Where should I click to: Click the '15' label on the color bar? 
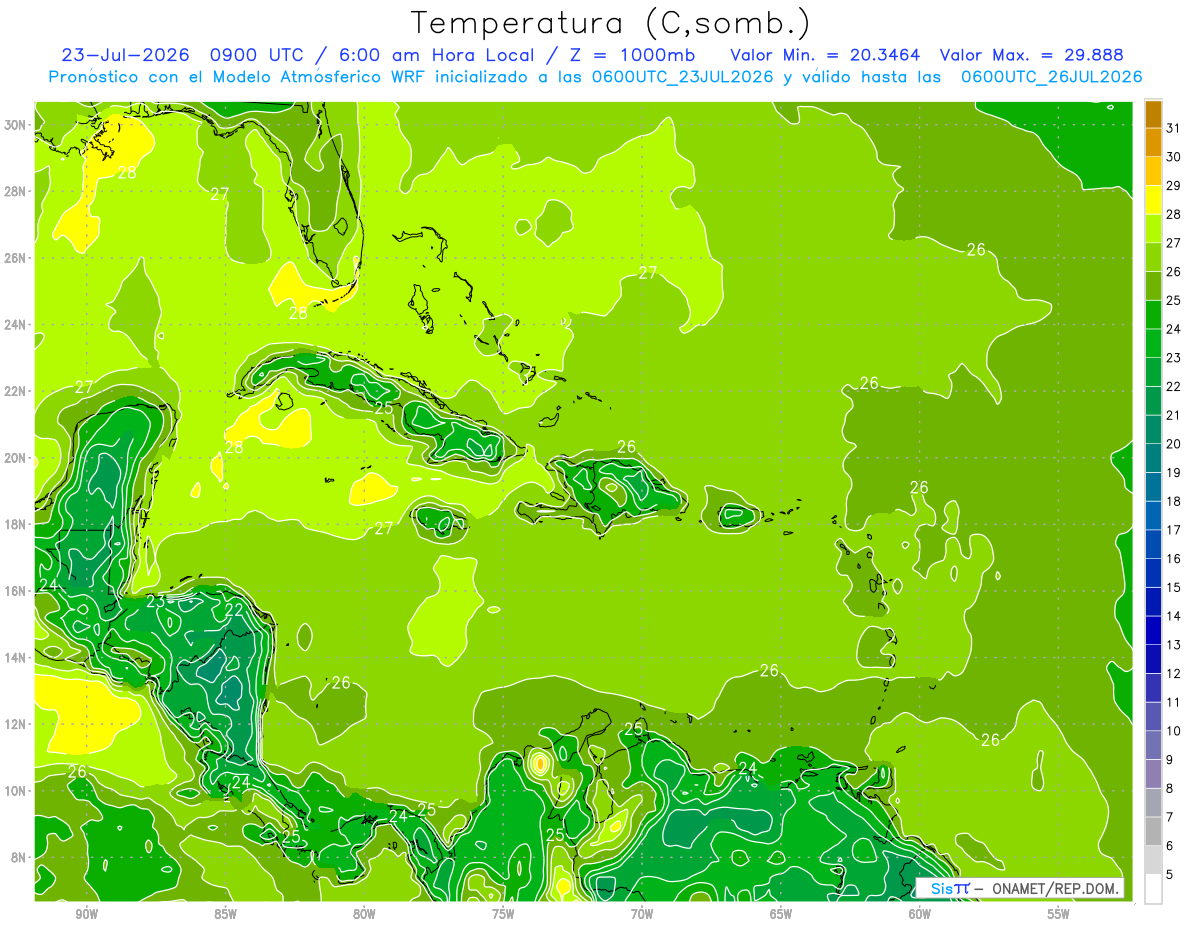tap(1174, 588)
